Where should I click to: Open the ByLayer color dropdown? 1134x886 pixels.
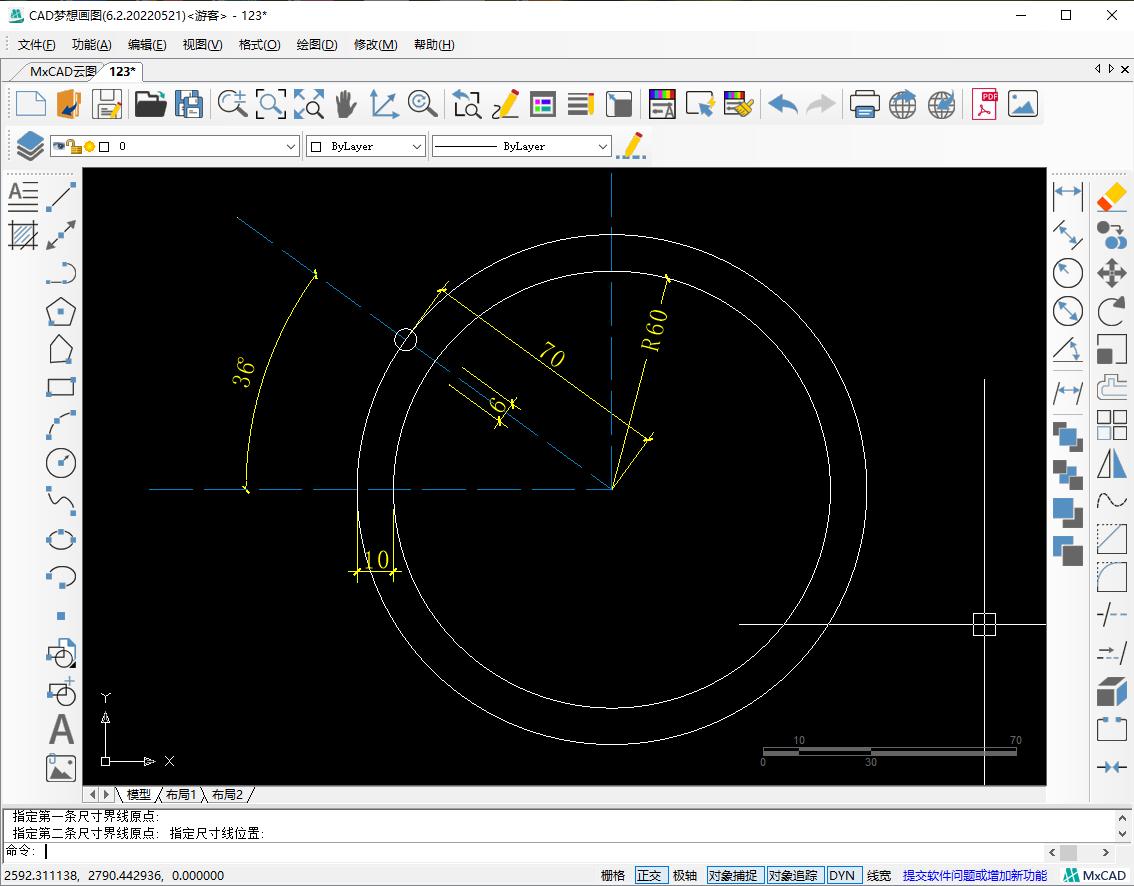419,145
